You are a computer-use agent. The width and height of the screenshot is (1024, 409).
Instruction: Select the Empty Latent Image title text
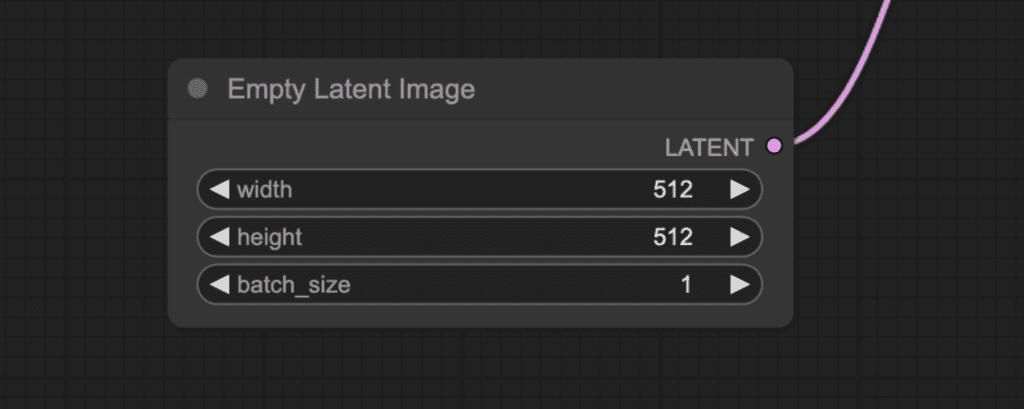[351, 89]
